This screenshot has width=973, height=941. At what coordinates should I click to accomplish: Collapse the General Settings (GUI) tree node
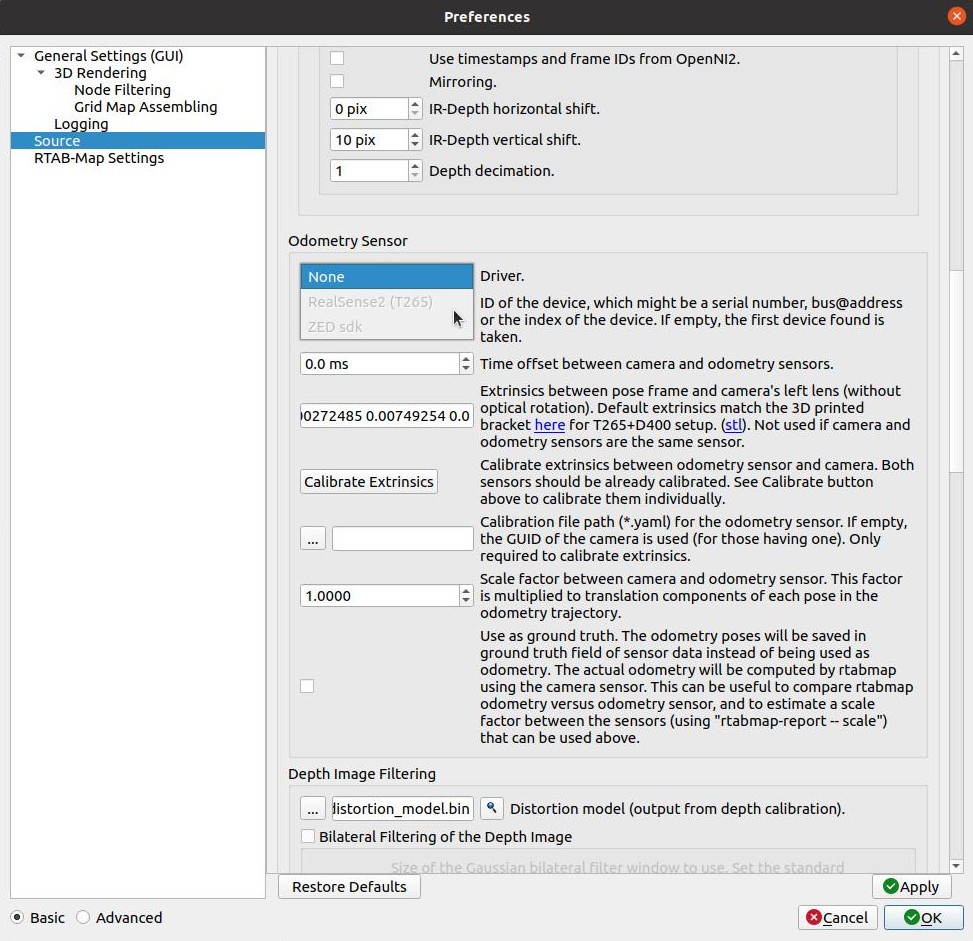pyautogui.click(x=21, y=56)
